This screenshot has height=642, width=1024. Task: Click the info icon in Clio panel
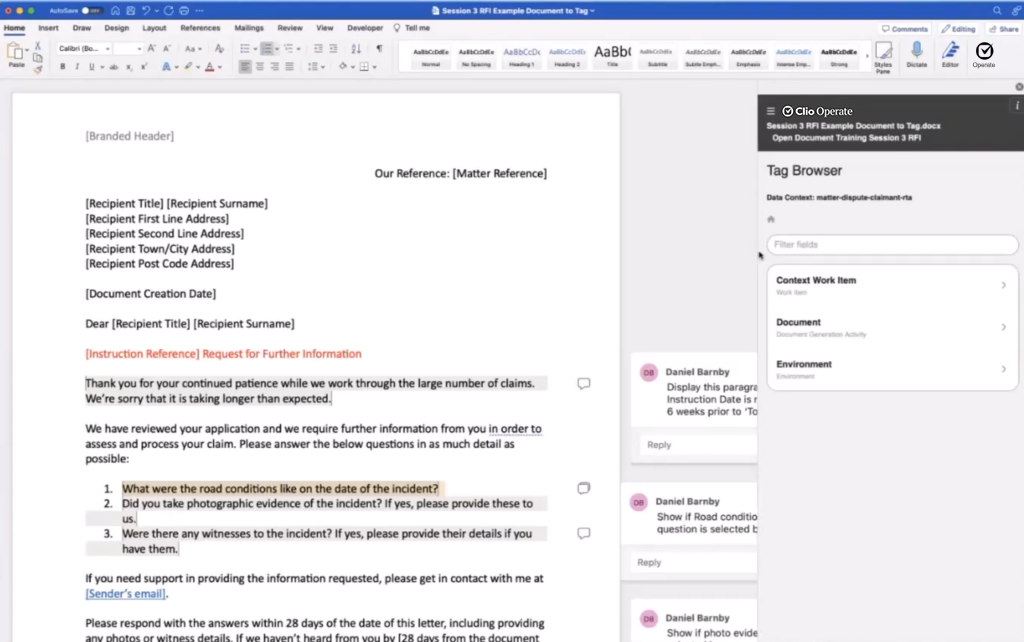(x=1017, y=105)
